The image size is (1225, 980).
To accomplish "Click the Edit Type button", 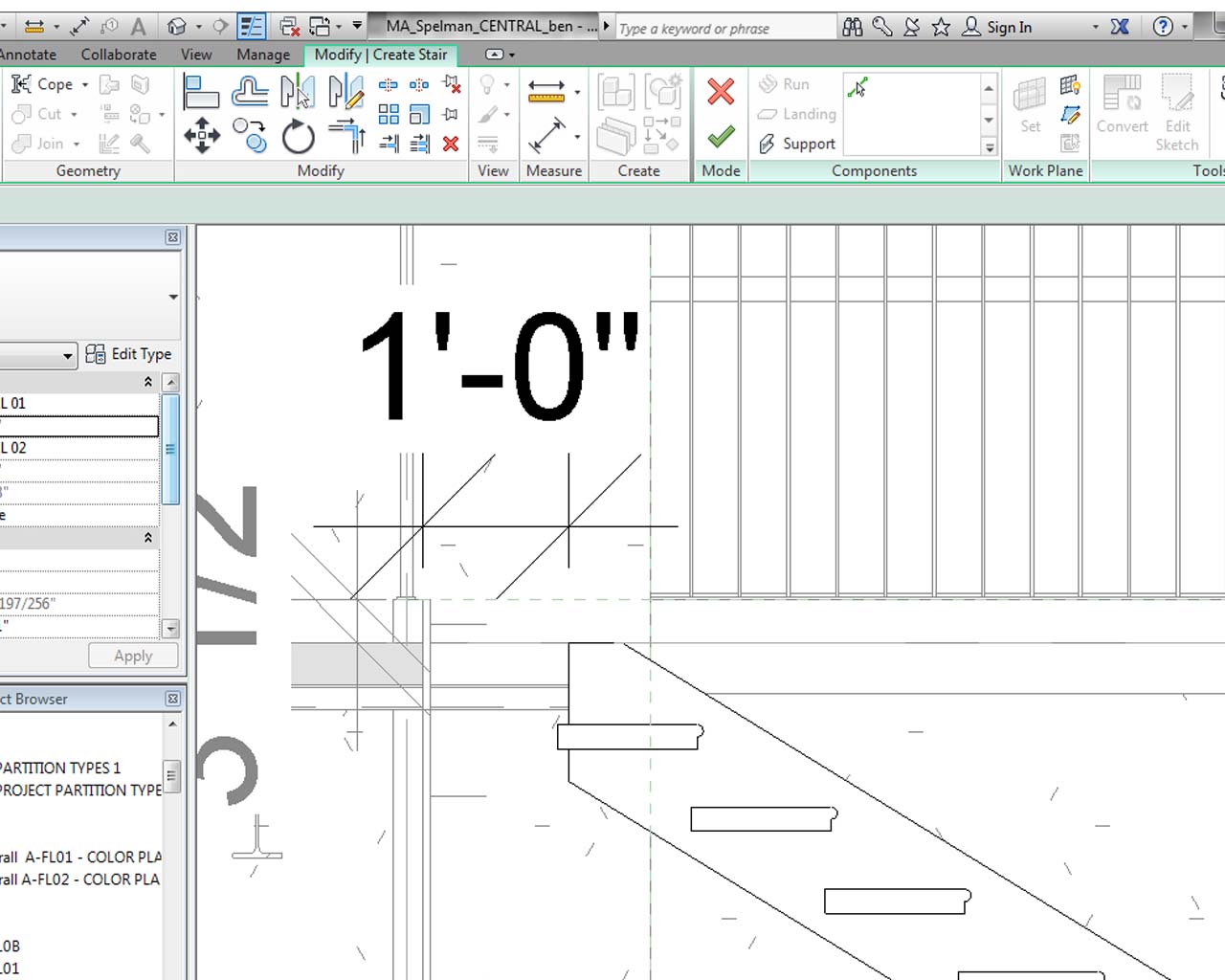I will point(129,354).
